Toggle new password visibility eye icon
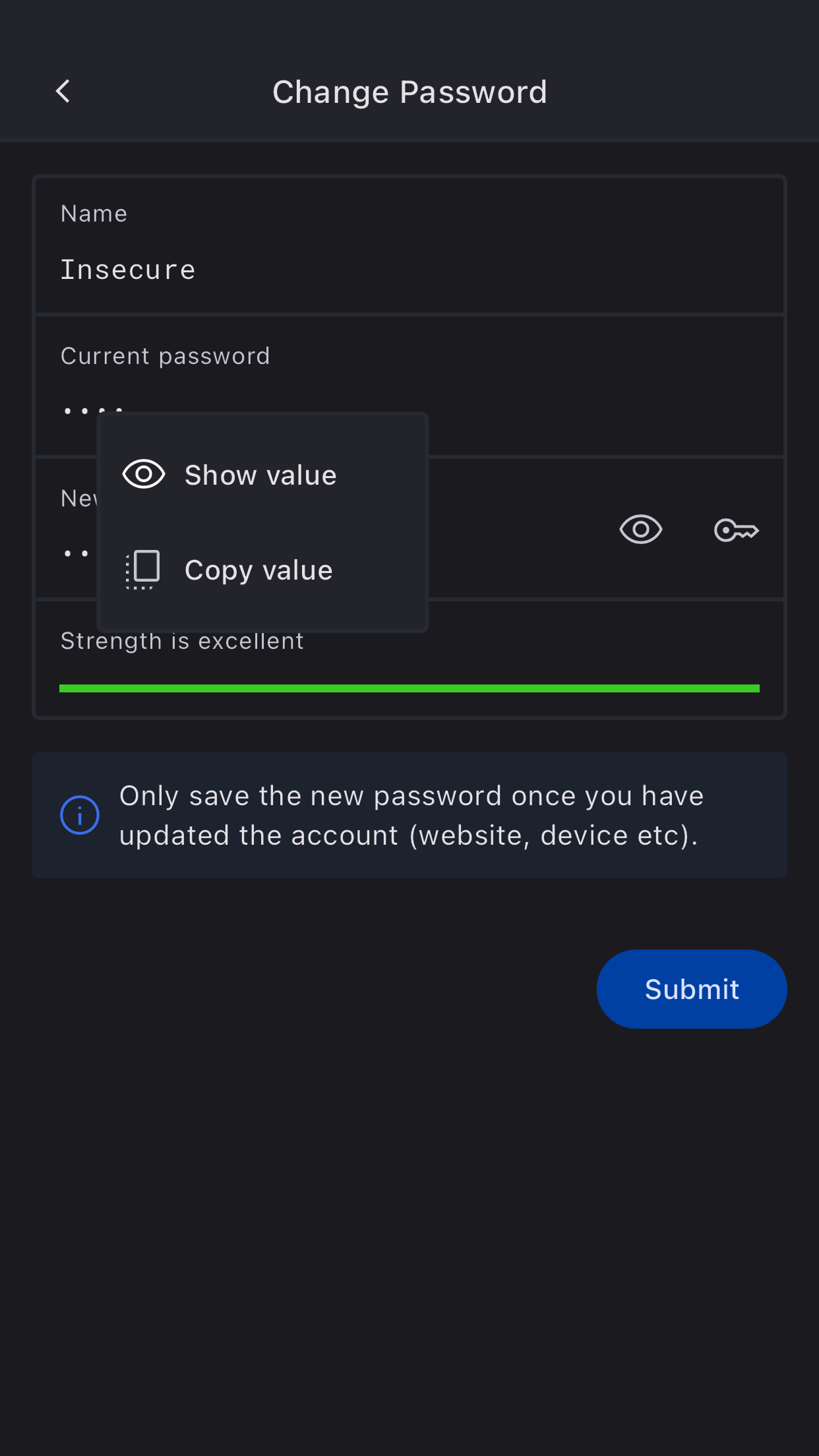The width and height of the screenshot is (819, 1456). point(640,530)
